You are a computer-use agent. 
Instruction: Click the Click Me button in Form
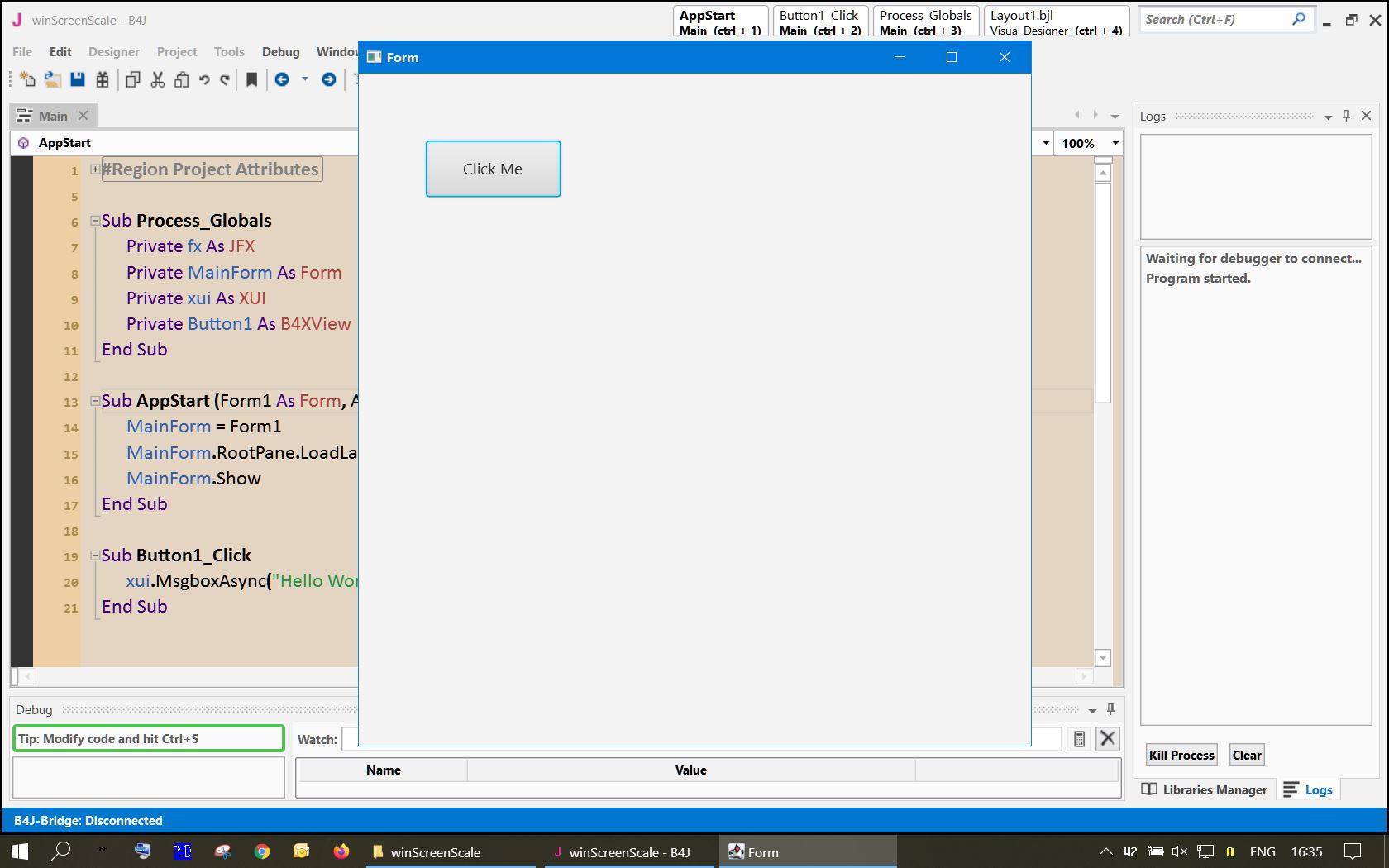493,169
